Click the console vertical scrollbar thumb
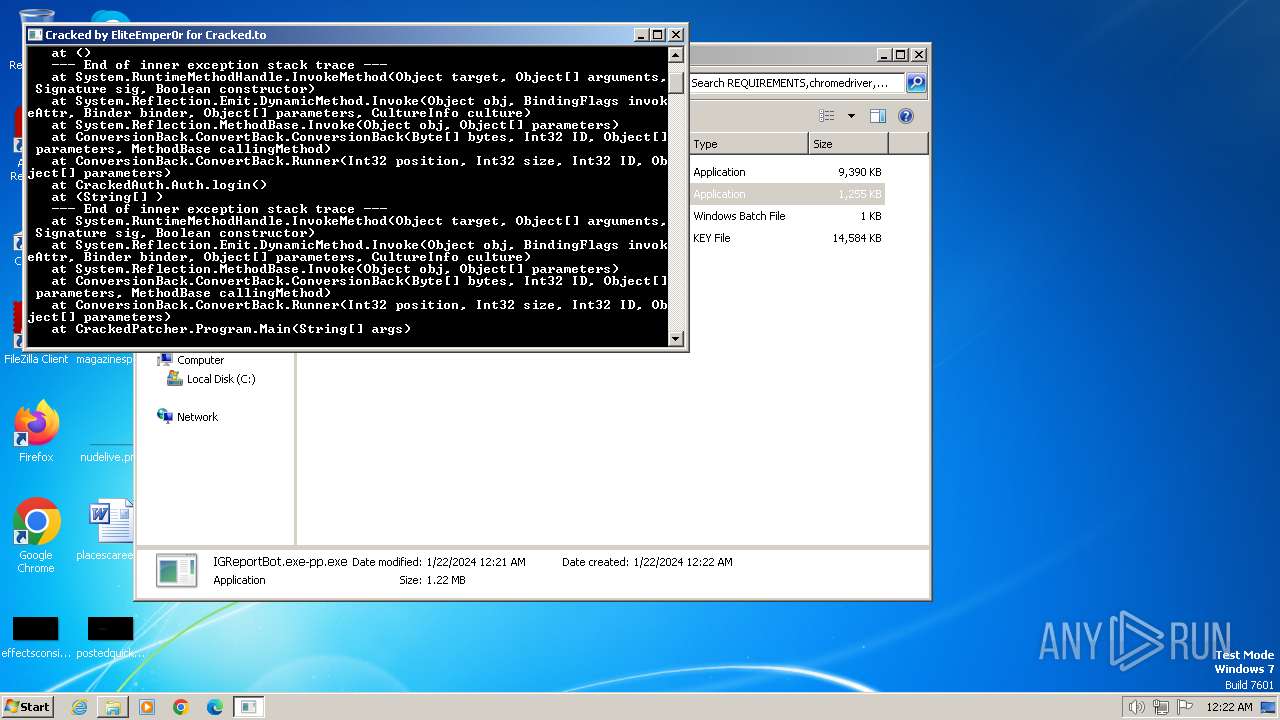This screenshot has width=1280, height=720. (x=676, y=81)
